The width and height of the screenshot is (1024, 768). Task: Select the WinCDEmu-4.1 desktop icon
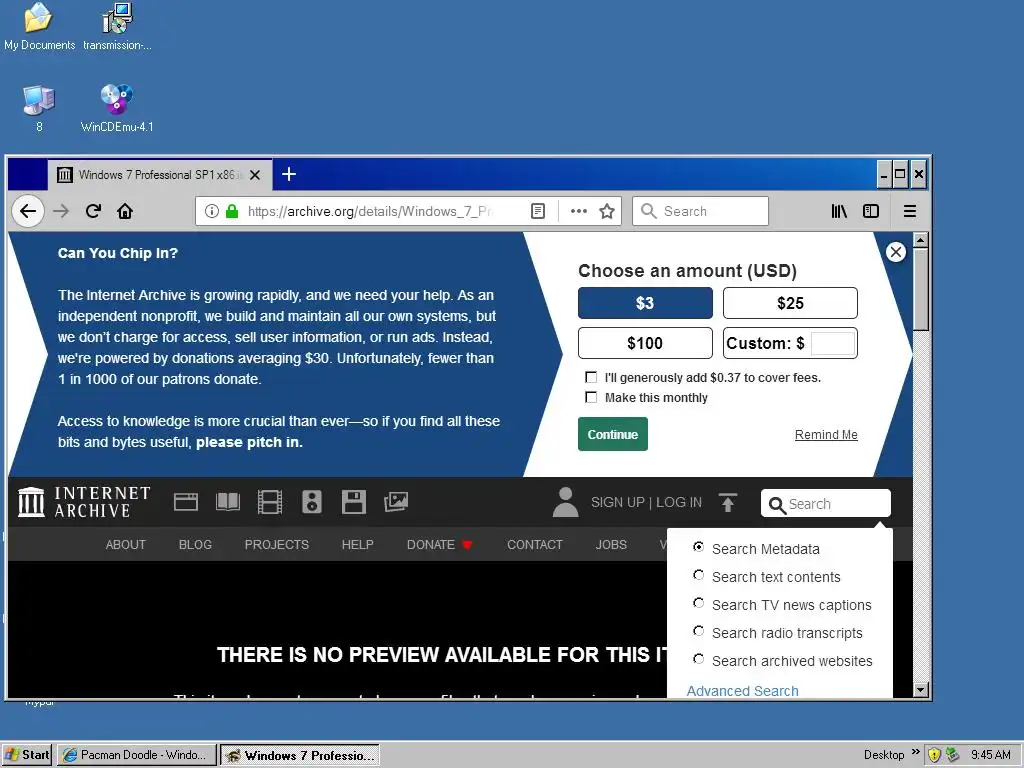[x=117, y=108]
